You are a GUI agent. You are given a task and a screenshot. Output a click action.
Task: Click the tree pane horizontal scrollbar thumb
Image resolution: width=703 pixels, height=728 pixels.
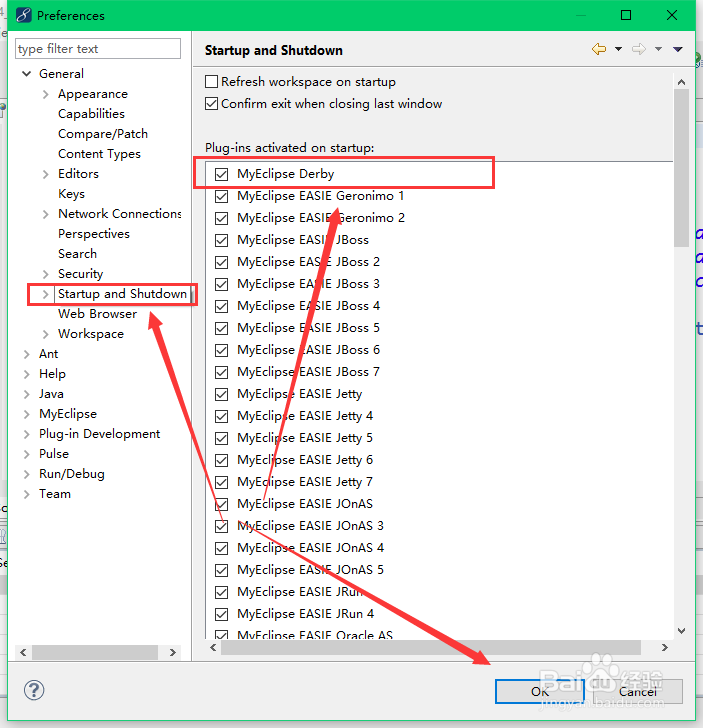(x=95, y=652)
